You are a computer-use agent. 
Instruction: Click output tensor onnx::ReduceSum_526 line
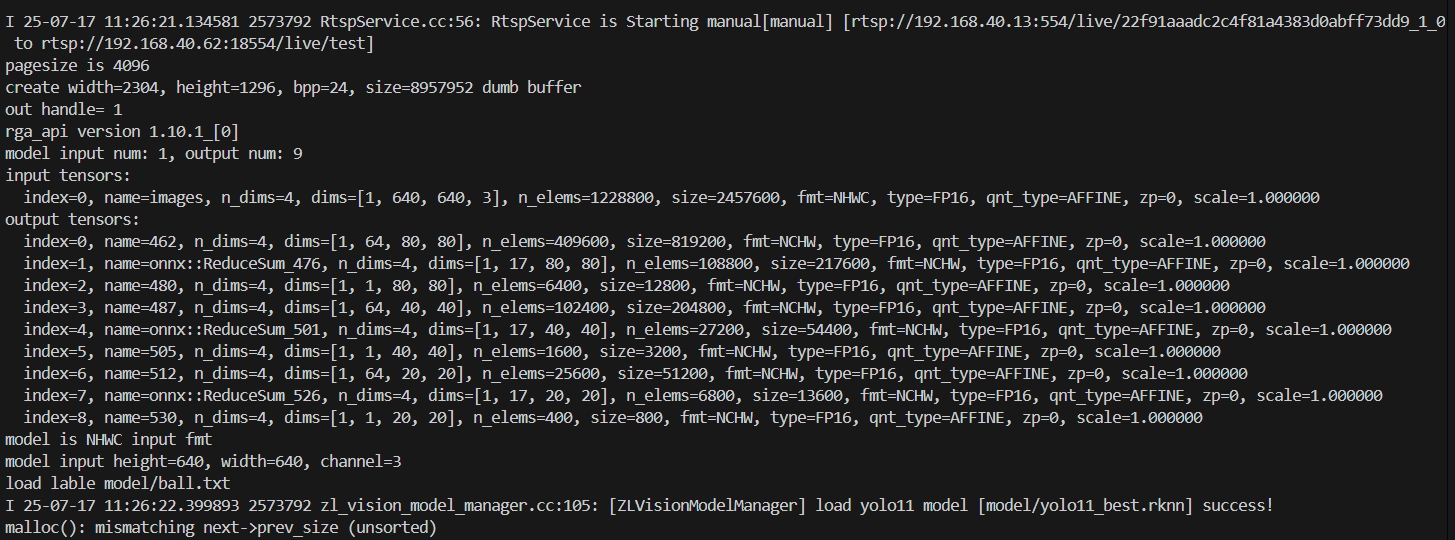tap(703, 396)
